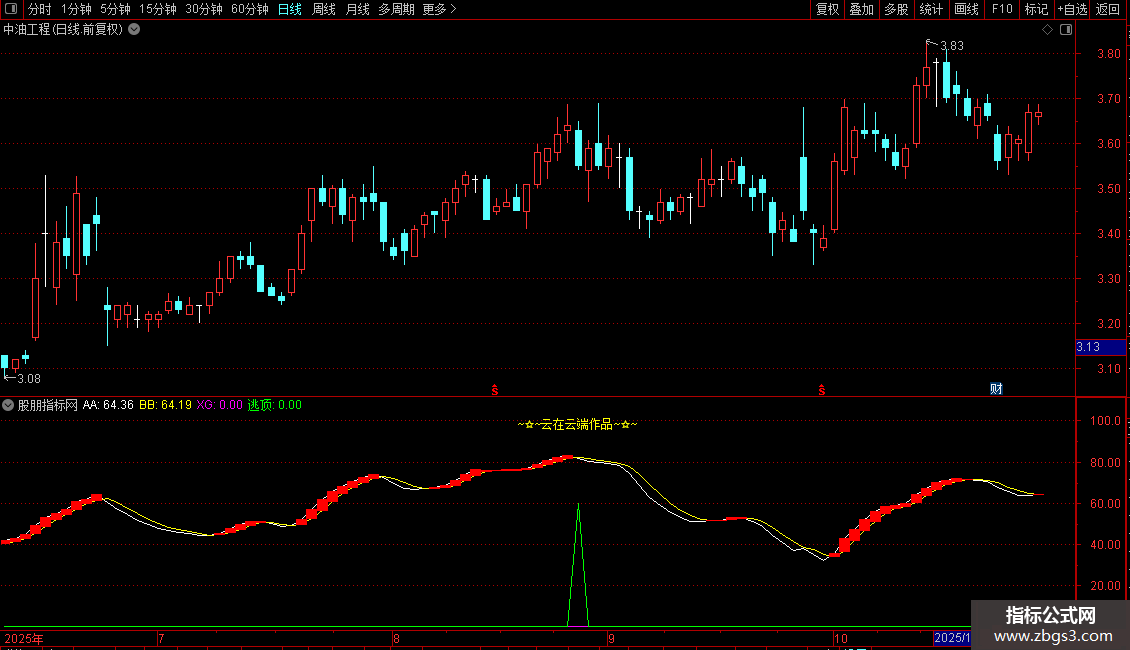This screenshot has width=1130, height=650.
Task: Click the 3.80 price axis label
Action: [1108, 54]
